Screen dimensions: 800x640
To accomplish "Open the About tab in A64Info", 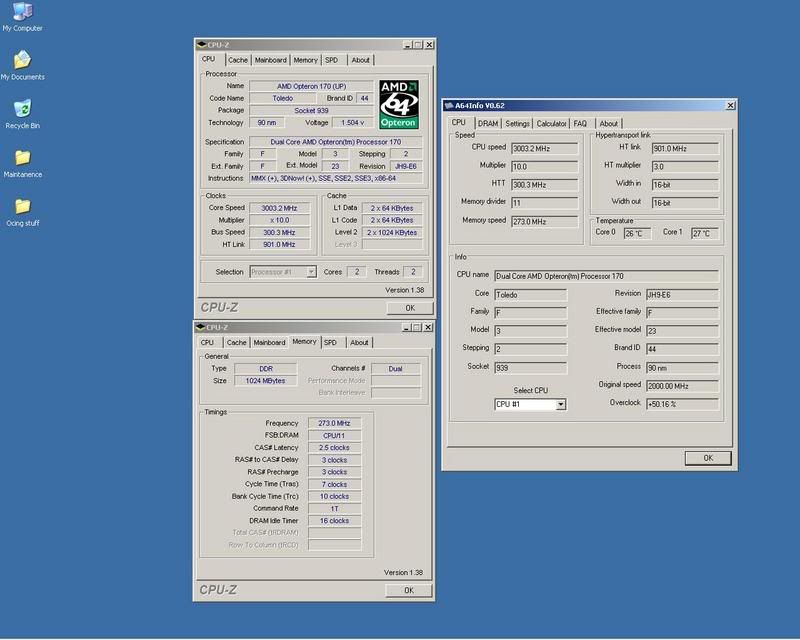I will [608, 124].
